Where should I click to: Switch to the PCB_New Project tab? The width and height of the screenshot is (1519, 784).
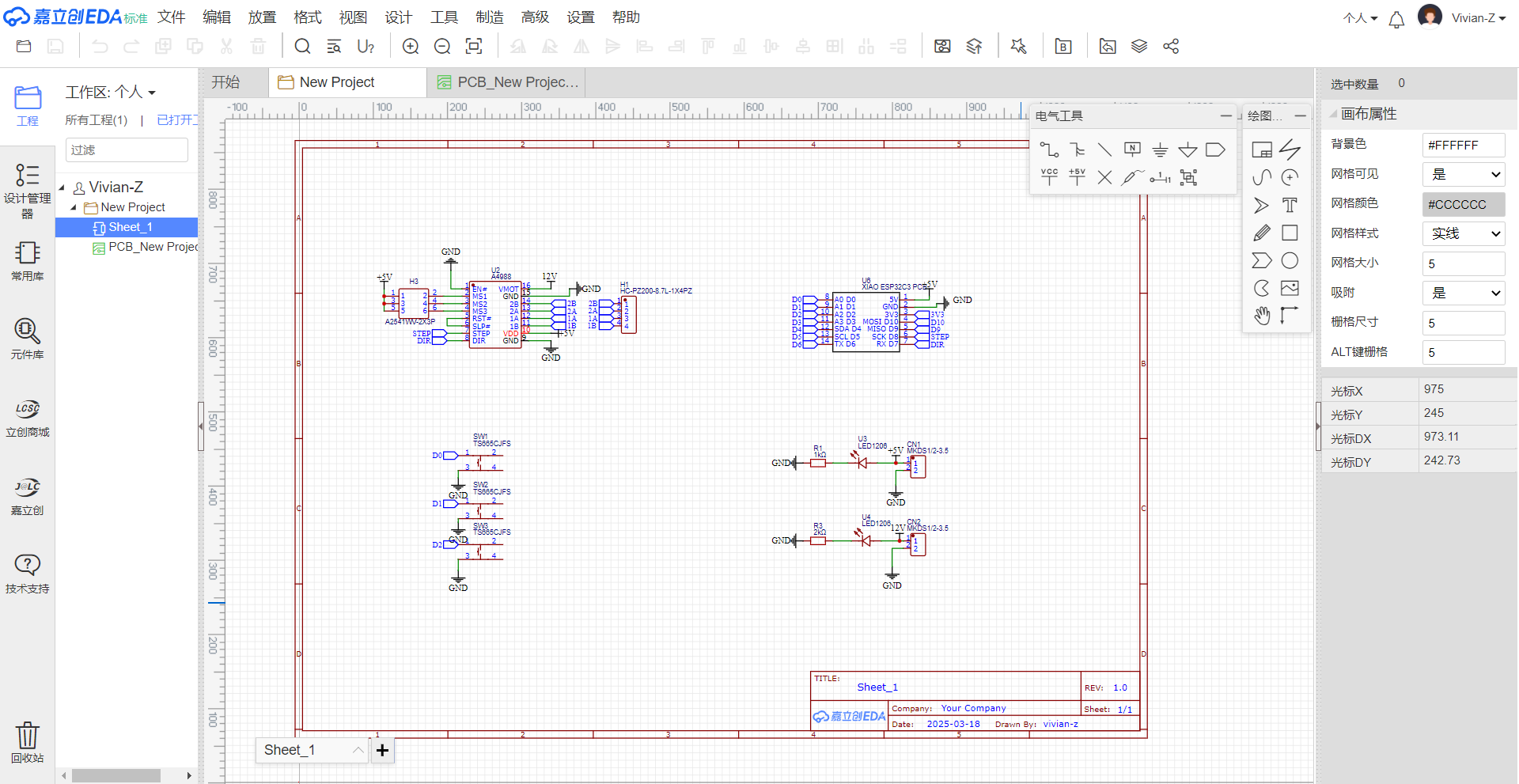click(x=508, y=82)
